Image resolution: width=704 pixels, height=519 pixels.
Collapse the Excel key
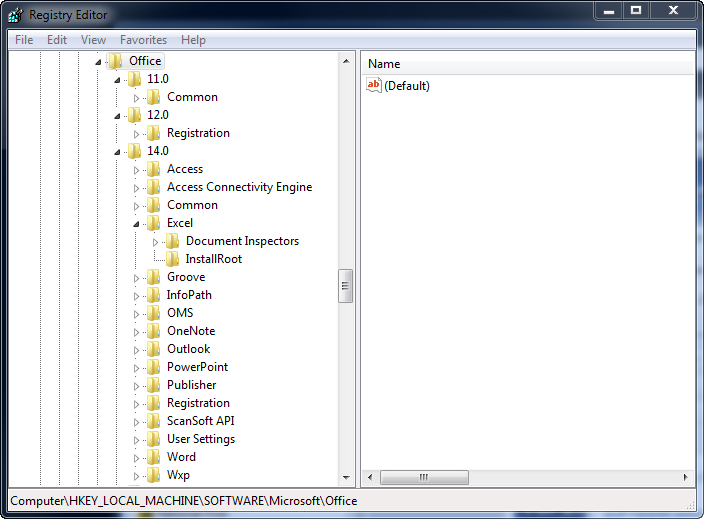point(136,224)
